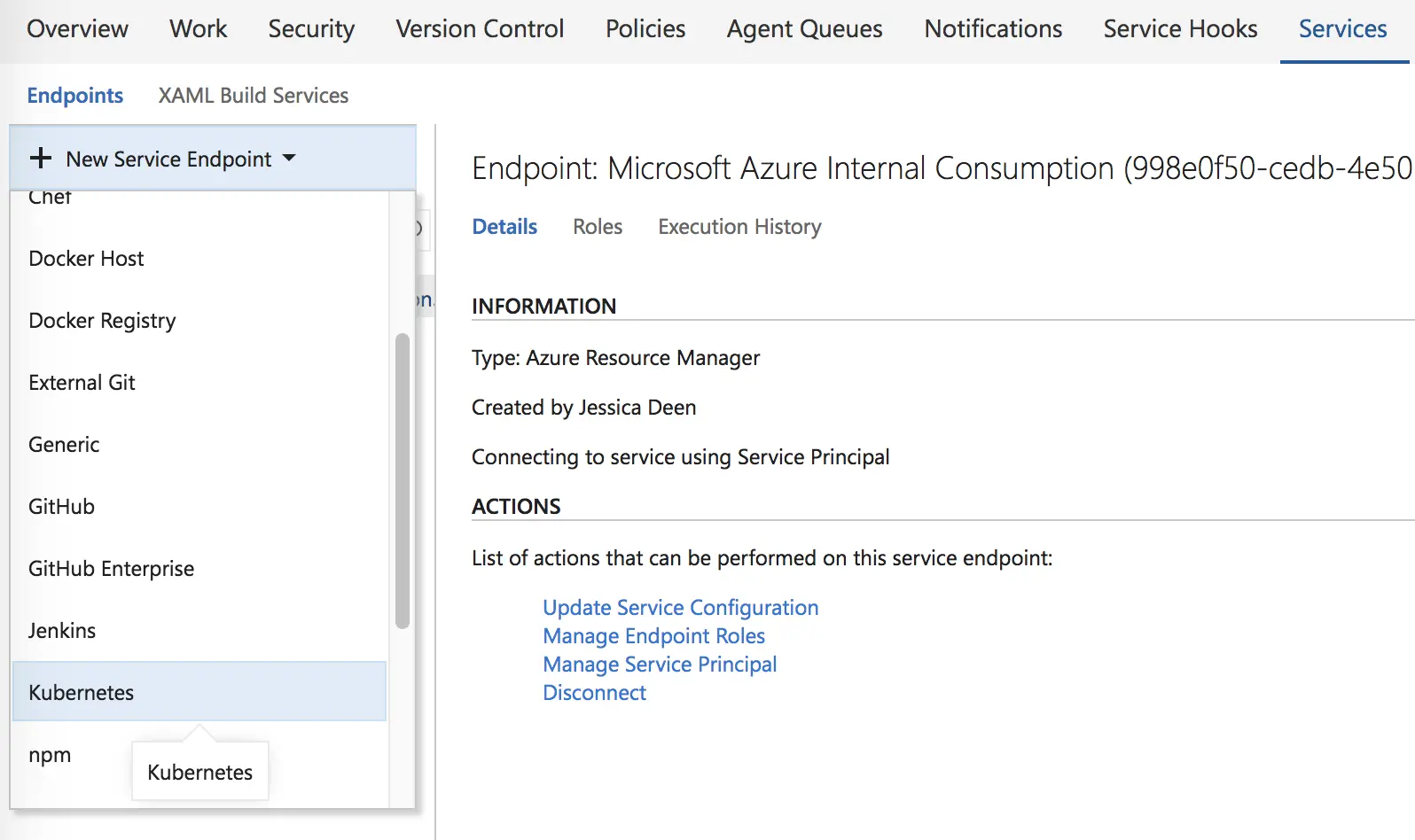The height and width of the screenshot is (840, 1415).
Task: Click 'Type: Azure Resource Manager' text
Action: coord(615,358)
